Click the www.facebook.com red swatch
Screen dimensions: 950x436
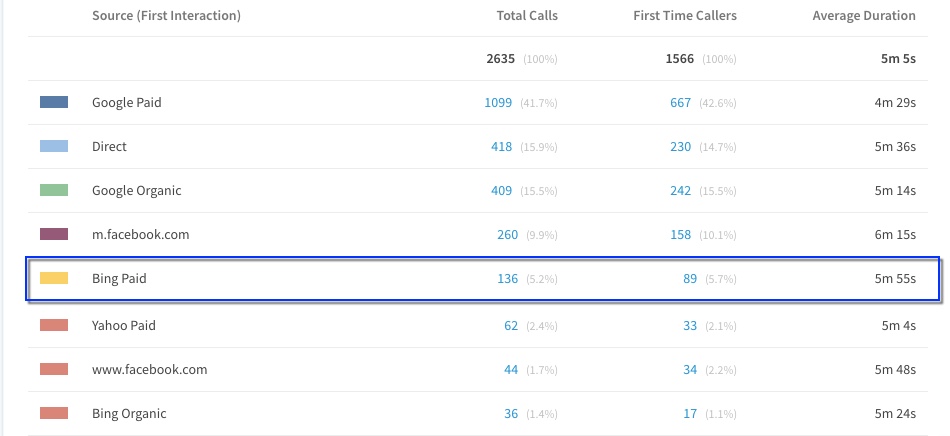pyautogui.click(x=54, y=369)
